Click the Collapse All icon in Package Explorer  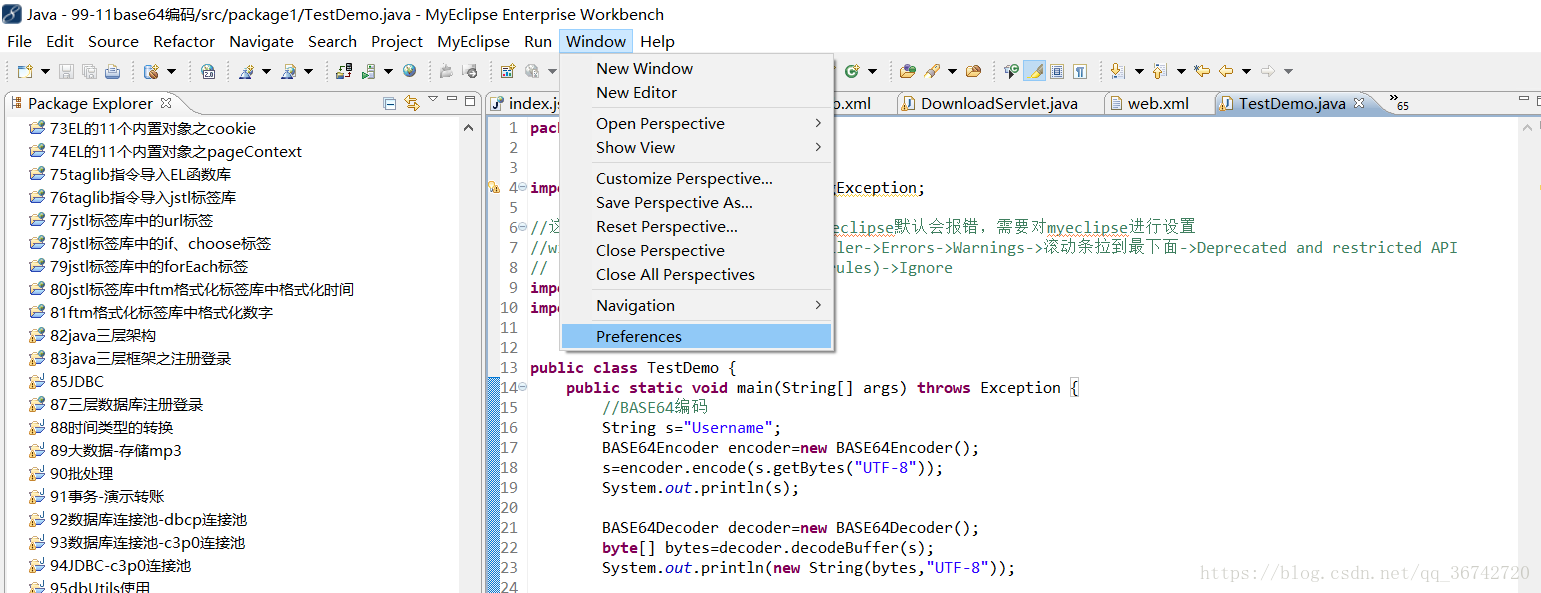(x=390, y=103)
